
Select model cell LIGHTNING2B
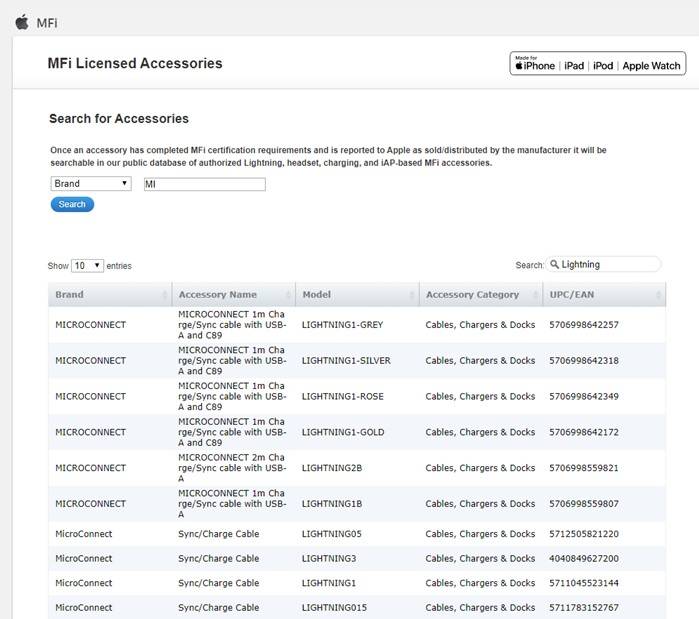pyautogui.click(x=332, y=468)
